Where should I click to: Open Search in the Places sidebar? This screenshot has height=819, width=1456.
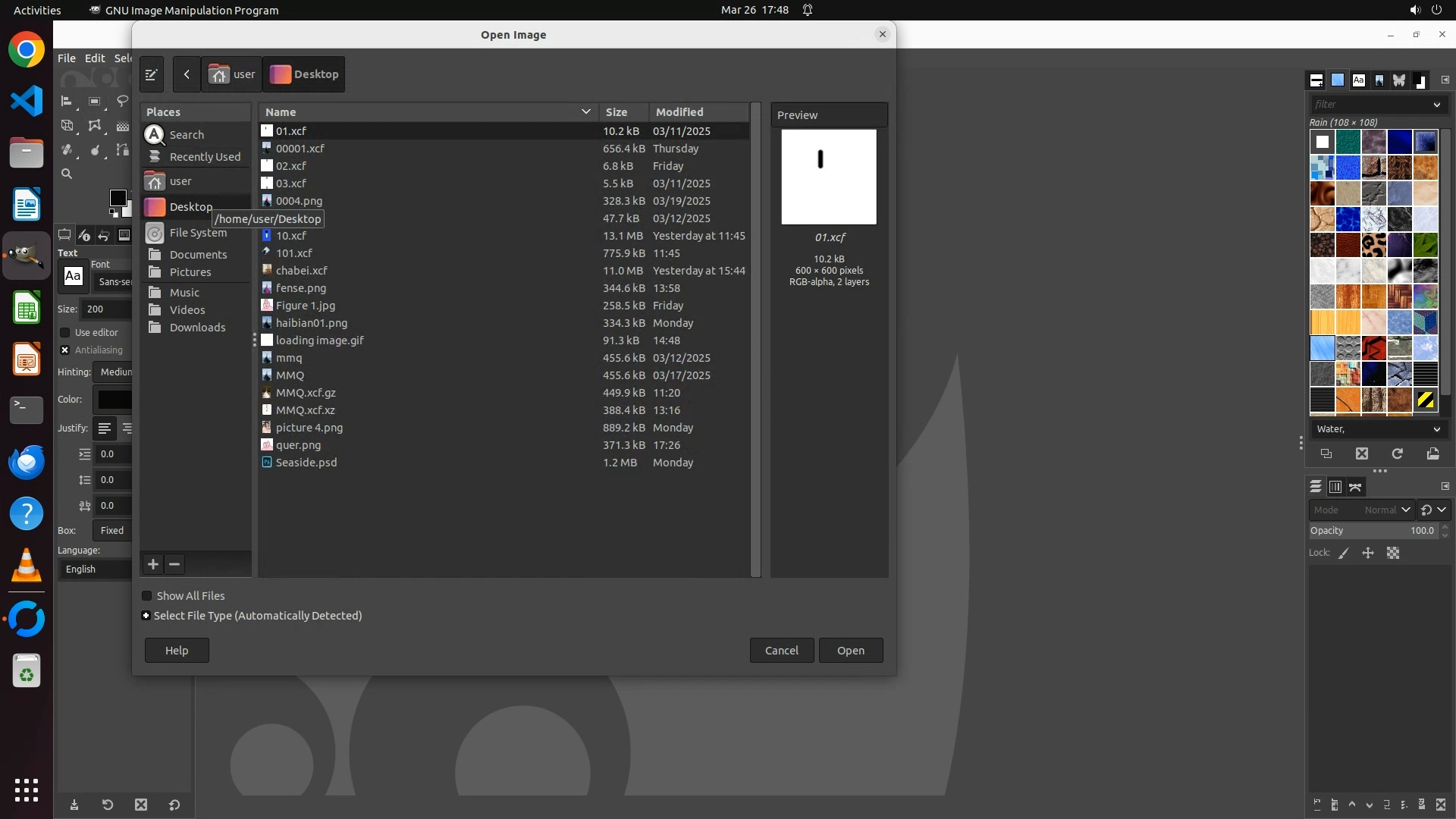(187, 135)
